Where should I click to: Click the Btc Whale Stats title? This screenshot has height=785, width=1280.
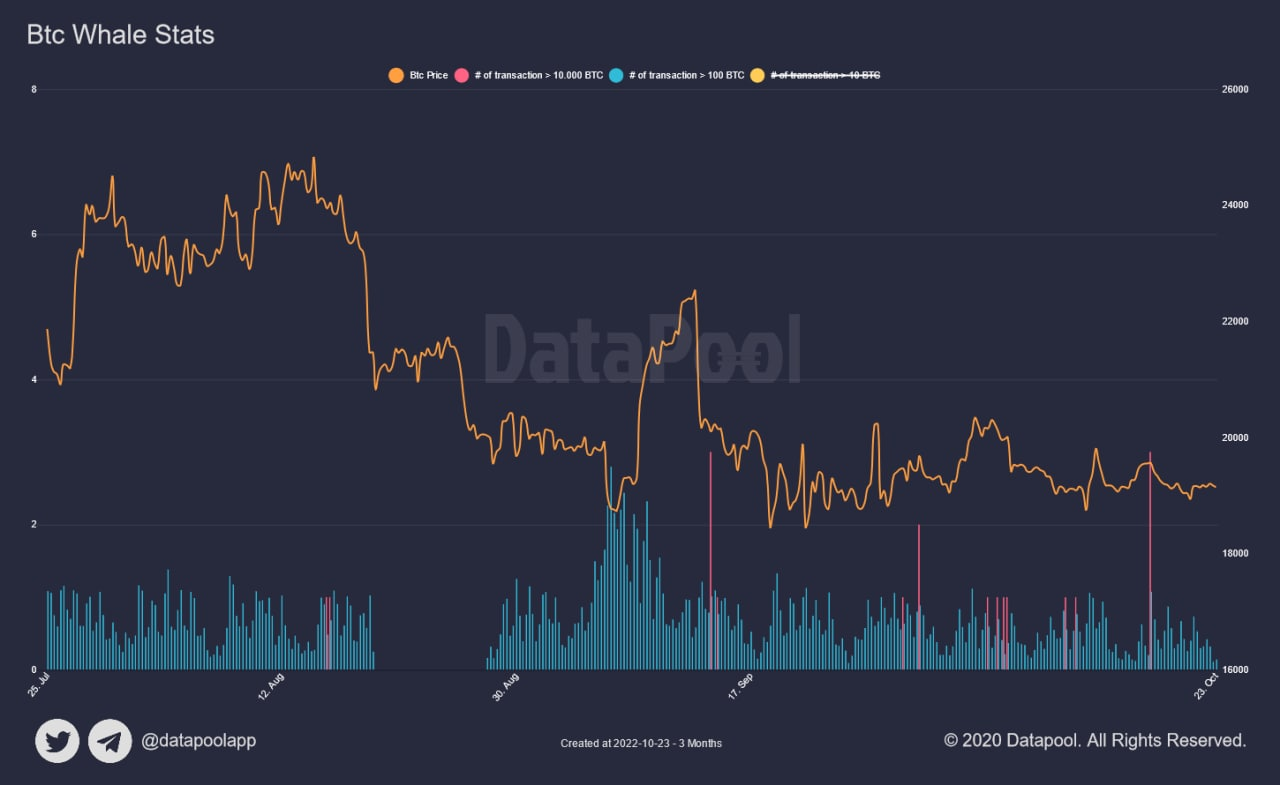click(x=120, y=35)
